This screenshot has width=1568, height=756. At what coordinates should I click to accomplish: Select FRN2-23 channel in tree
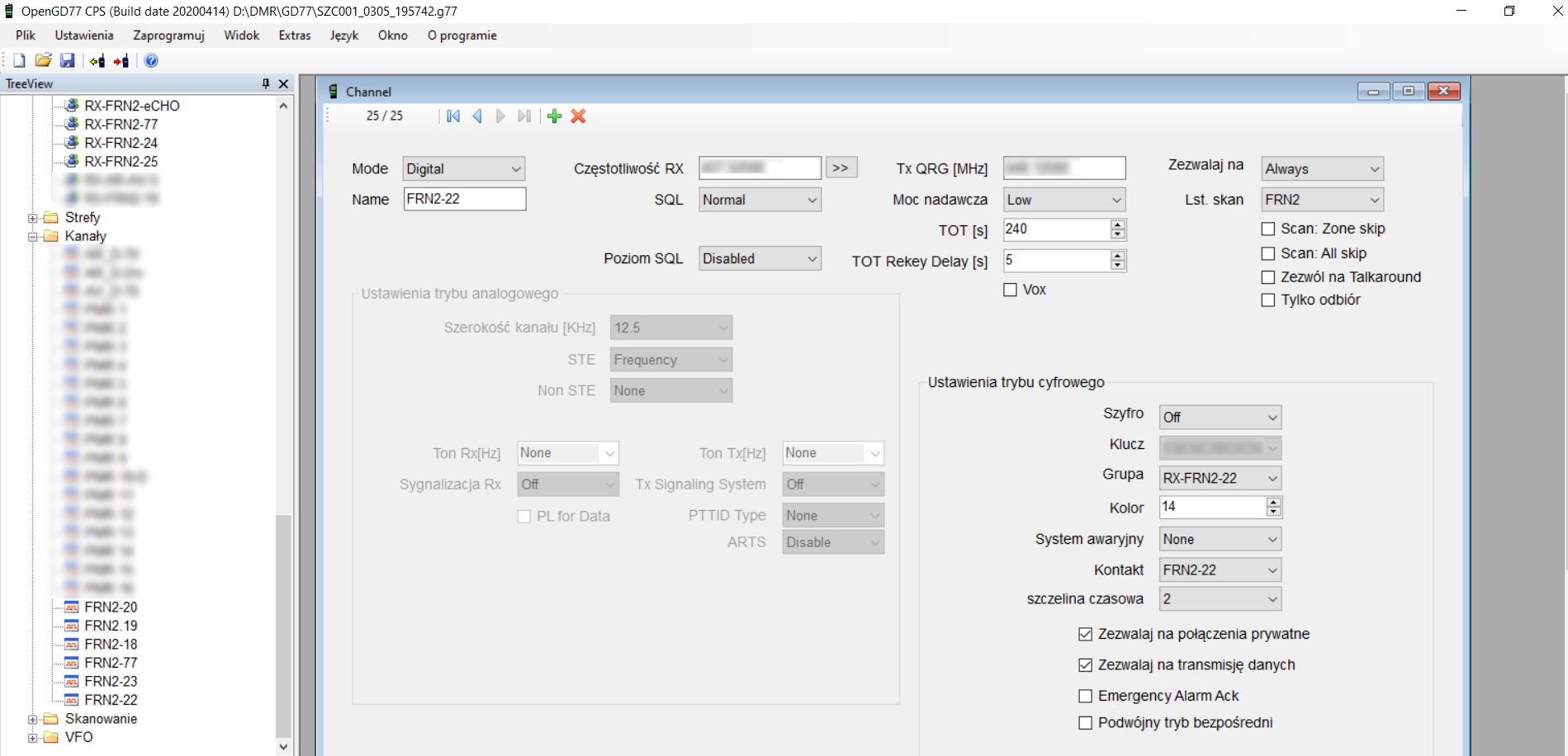pos(111,682)
